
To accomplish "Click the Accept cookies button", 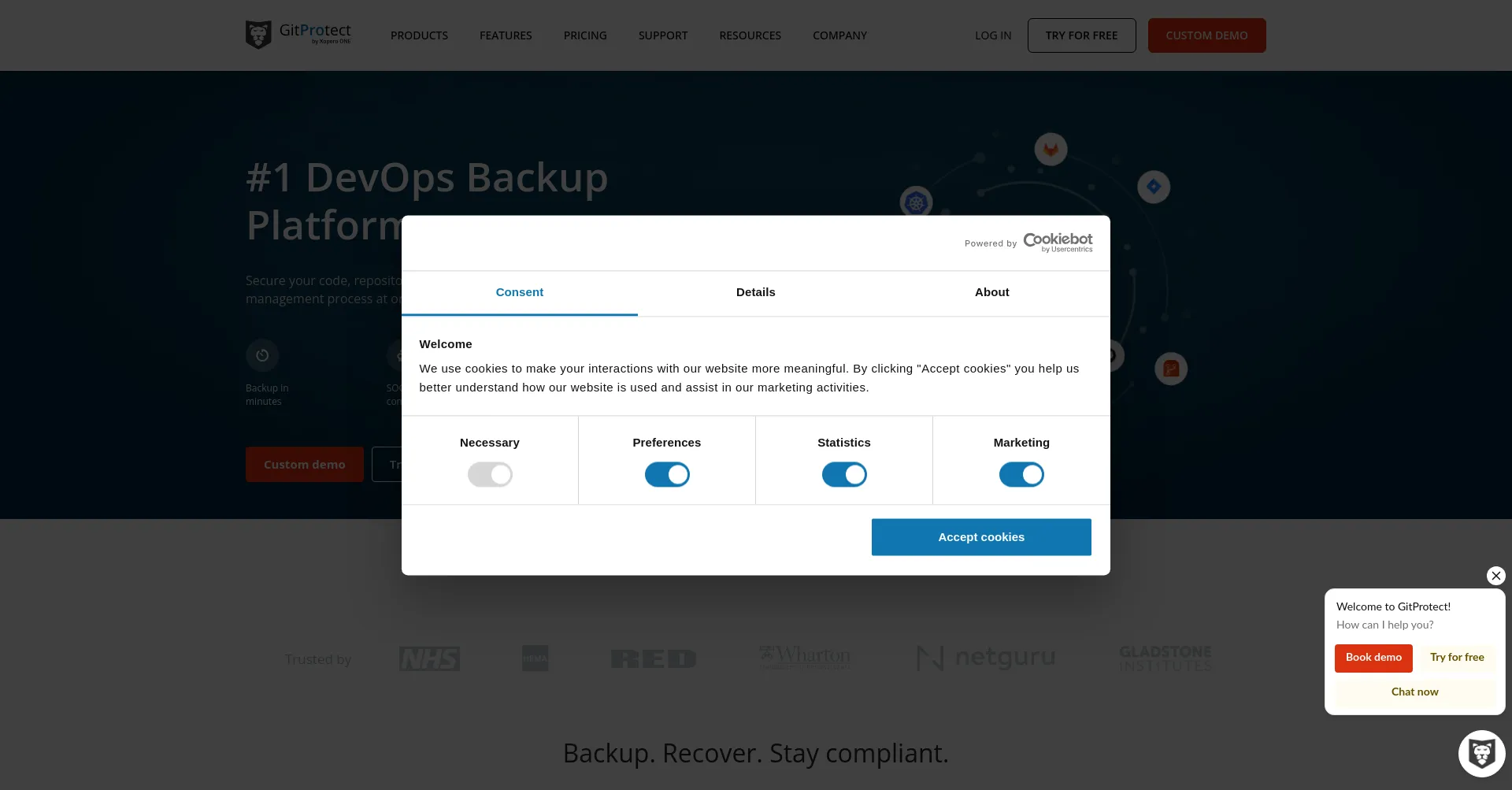I will 981,536.
